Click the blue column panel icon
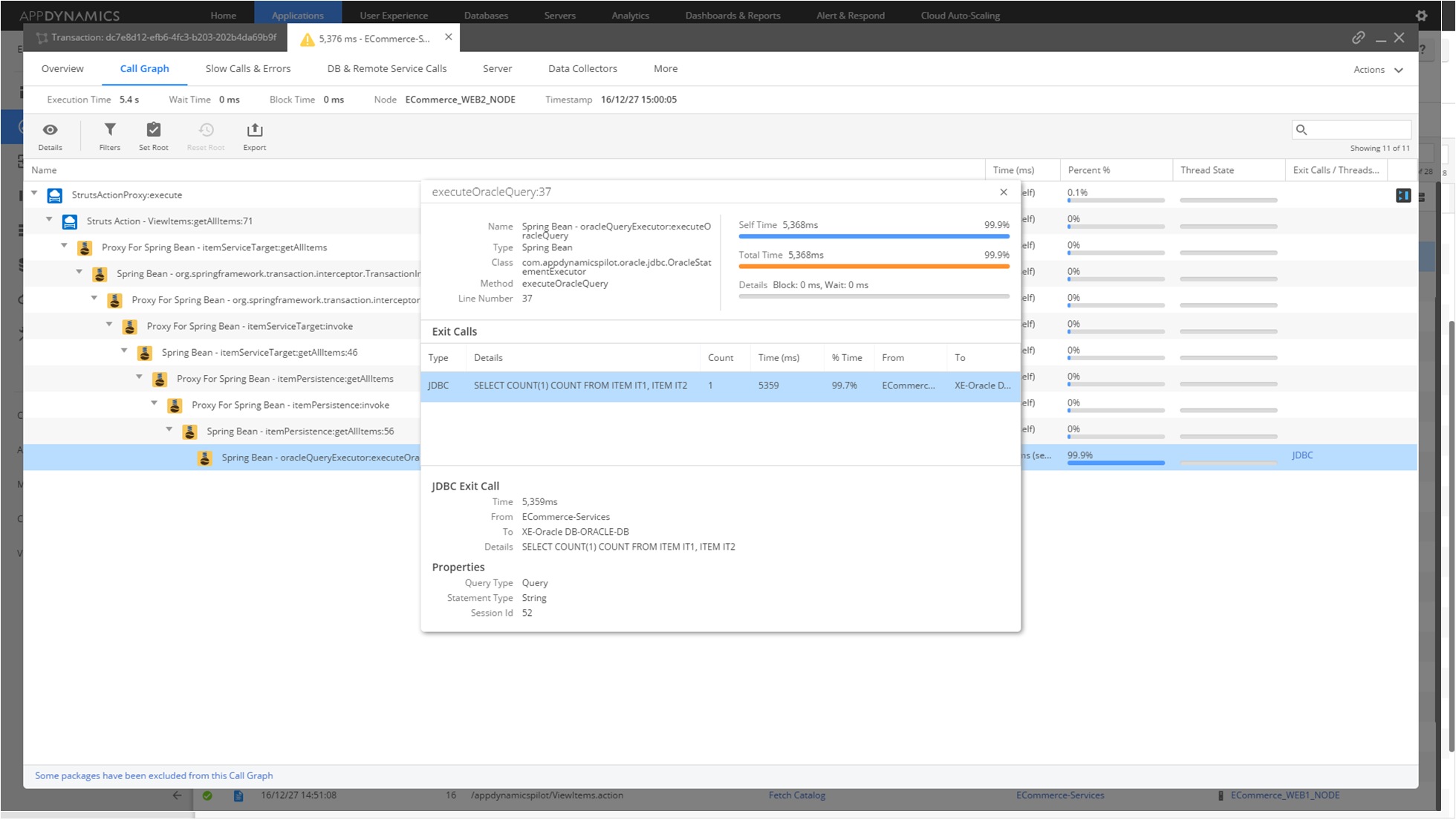The image size is (1456, 820). point(1403,195)
